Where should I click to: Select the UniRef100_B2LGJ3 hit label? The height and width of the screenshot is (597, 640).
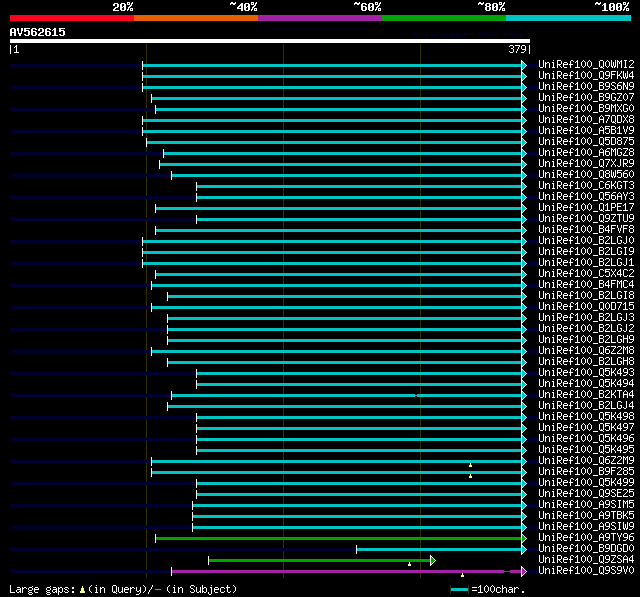point(586,318)
